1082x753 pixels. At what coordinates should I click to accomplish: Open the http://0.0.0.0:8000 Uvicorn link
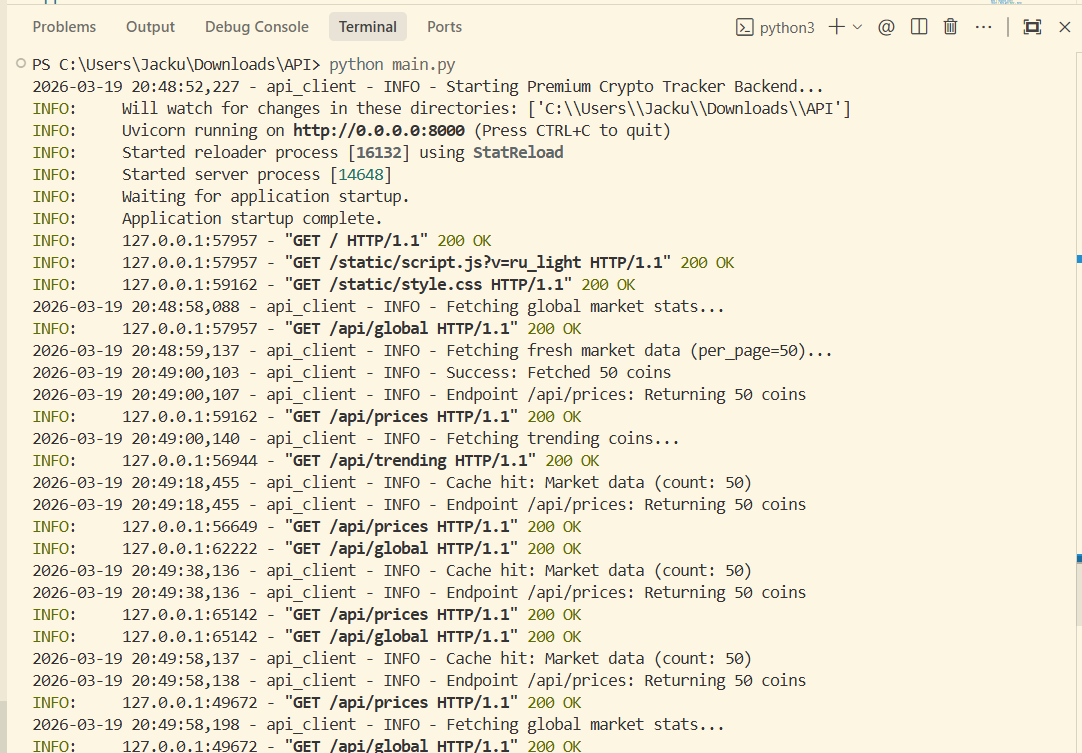[x=382, y=130]
